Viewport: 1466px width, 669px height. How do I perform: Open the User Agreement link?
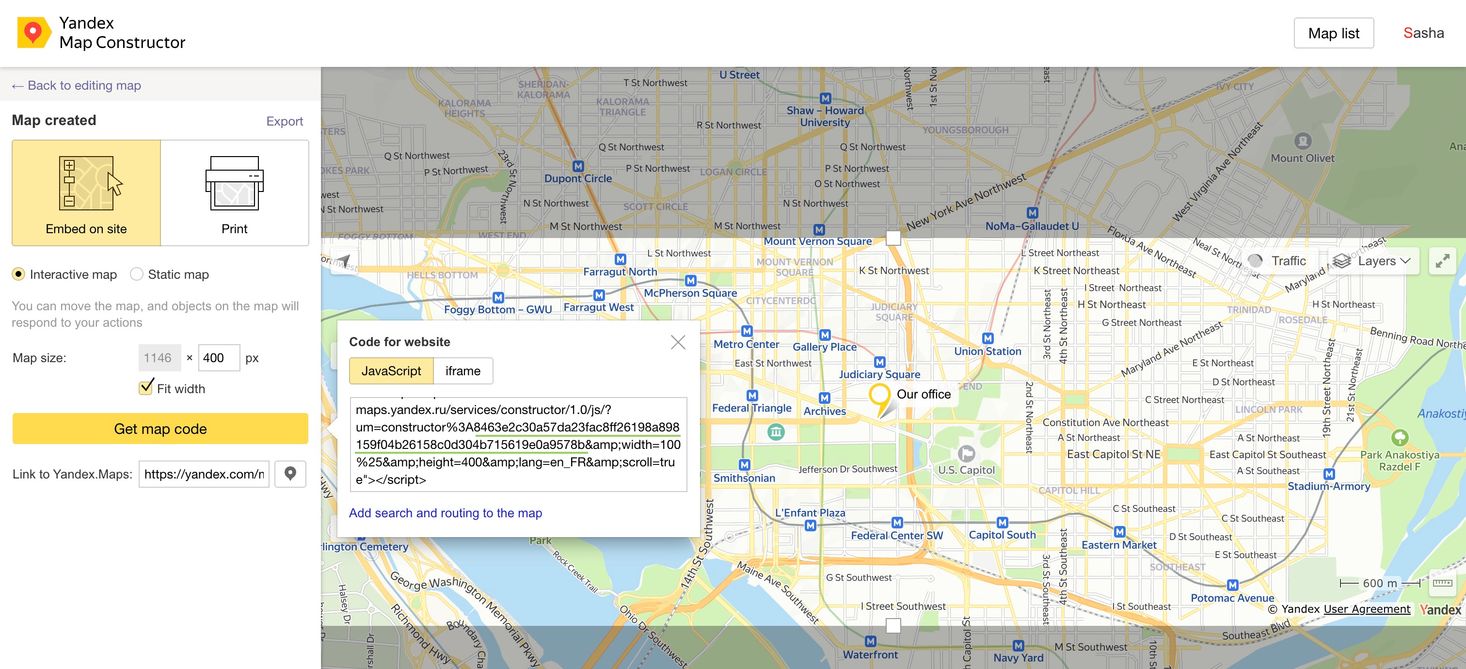[x=1367, y=609]
